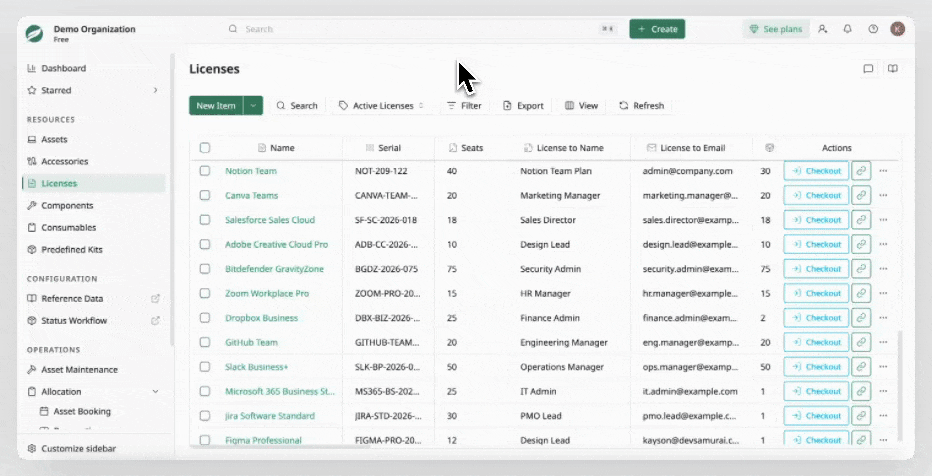Checkout the Dropbox Business license
The height and width of the screenshot is (476, 932).
[816, 318]
